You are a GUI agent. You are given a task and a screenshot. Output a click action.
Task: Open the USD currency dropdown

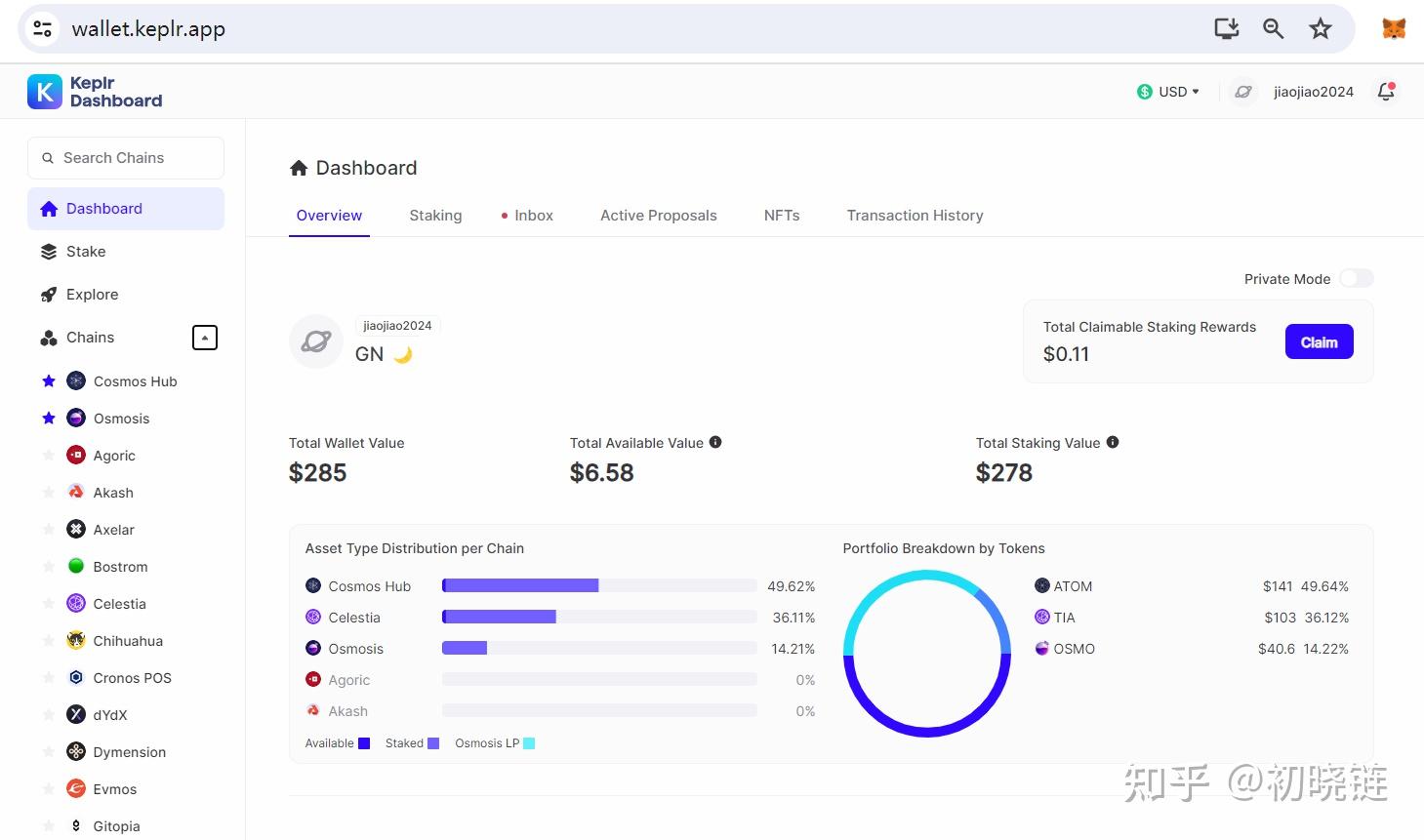pyautogui.click(x=1168, y=92)
